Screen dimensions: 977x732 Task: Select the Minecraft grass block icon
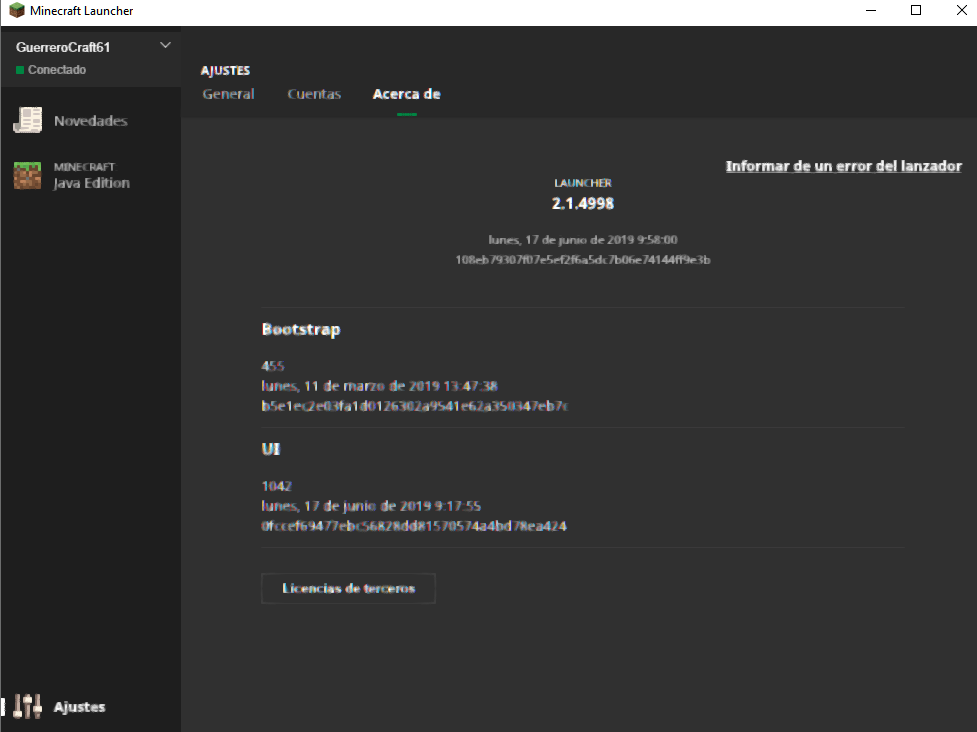(27, 175)
